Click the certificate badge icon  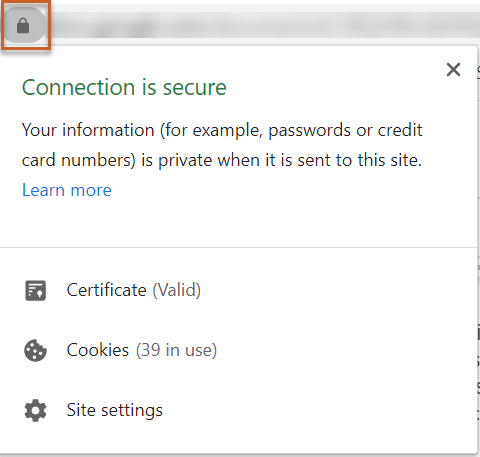coord(35,290)
